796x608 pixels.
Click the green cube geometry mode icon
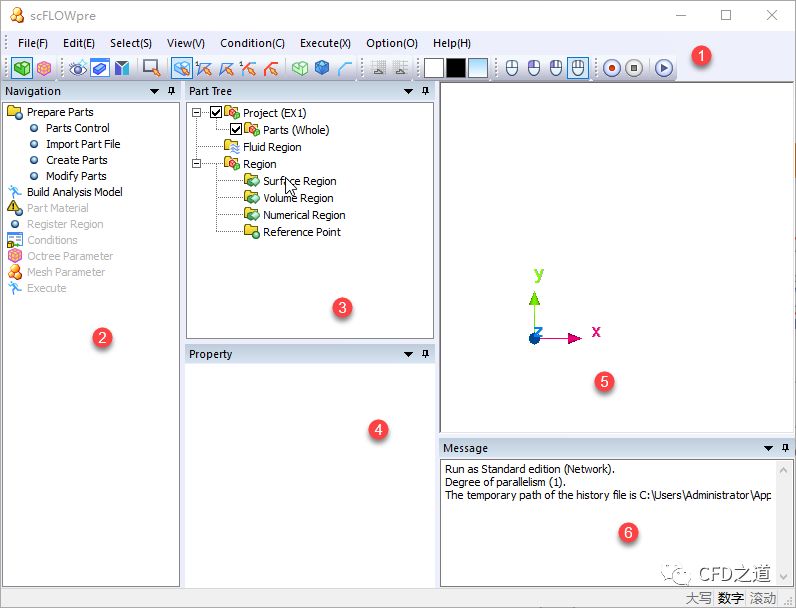(22, 68)
